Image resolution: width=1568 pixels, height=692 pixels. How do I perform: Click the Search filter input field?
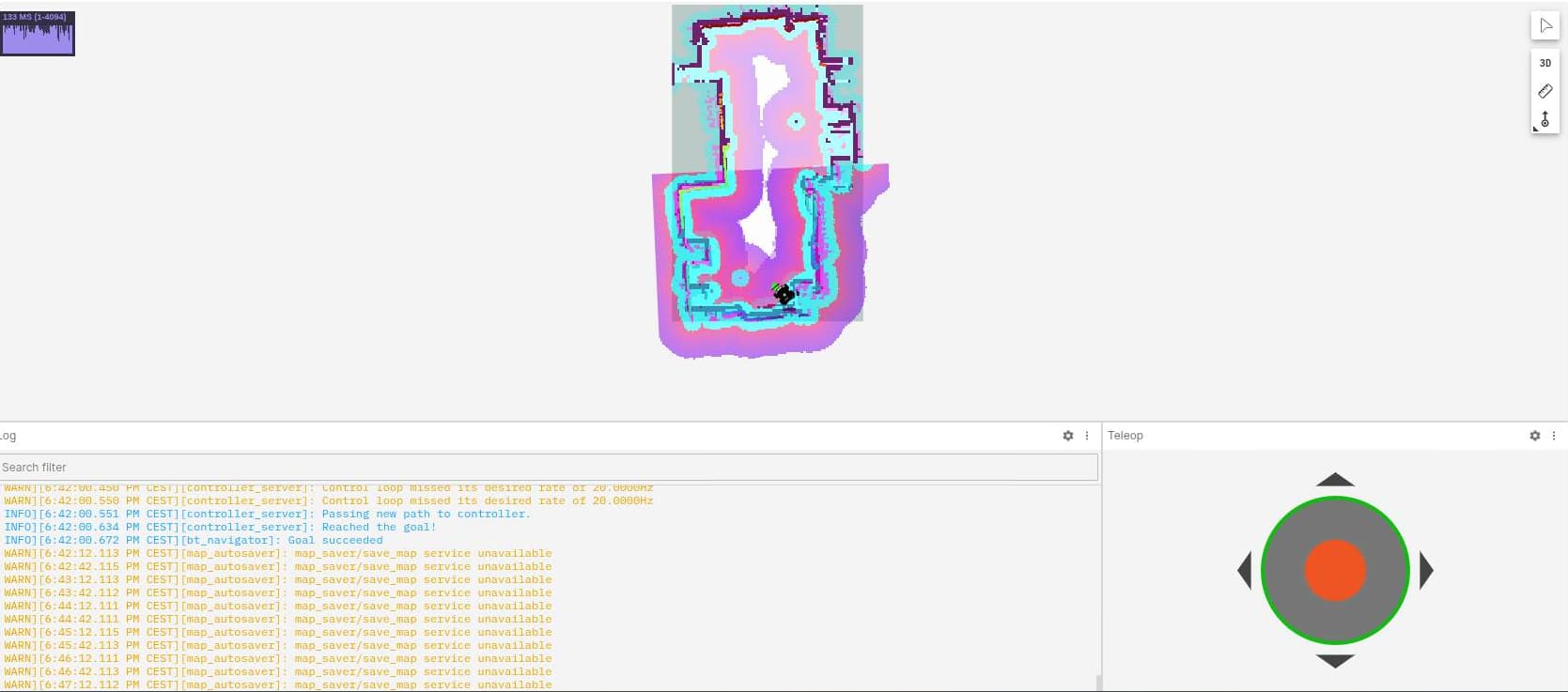[x=549, y=467]
